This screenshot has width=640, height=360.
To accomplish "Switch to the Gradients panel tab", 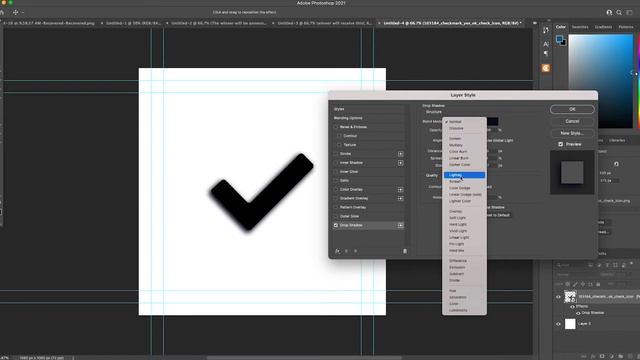I will [603, 27].
